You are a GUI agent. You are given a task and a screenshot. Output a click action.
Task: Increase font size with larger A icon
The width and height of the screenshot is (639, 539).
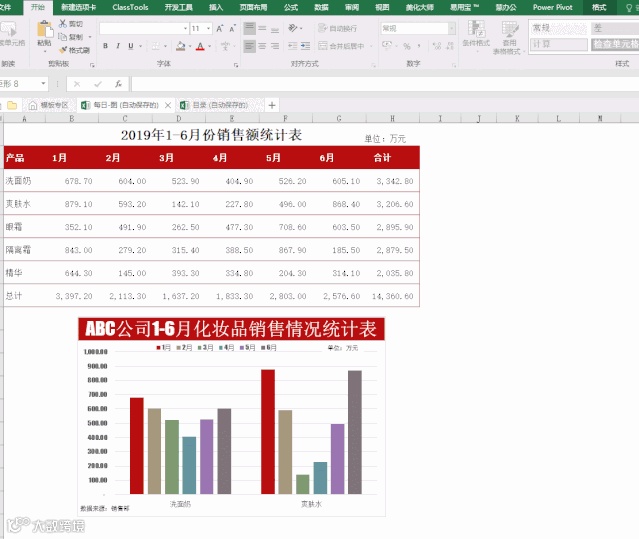220,29
